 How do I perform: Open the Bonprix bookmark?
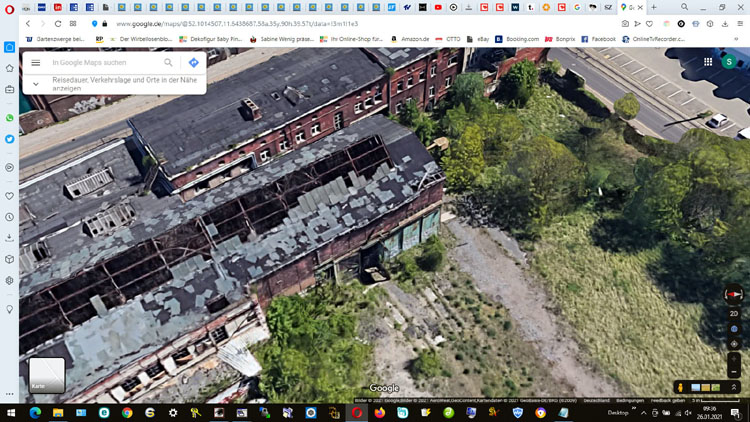tap(560, 39)
